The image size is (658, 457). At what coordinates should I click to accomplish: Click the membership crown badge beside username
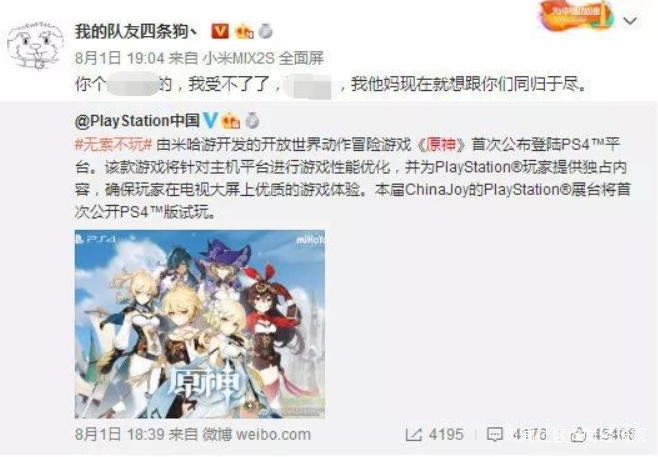(244, 31)
